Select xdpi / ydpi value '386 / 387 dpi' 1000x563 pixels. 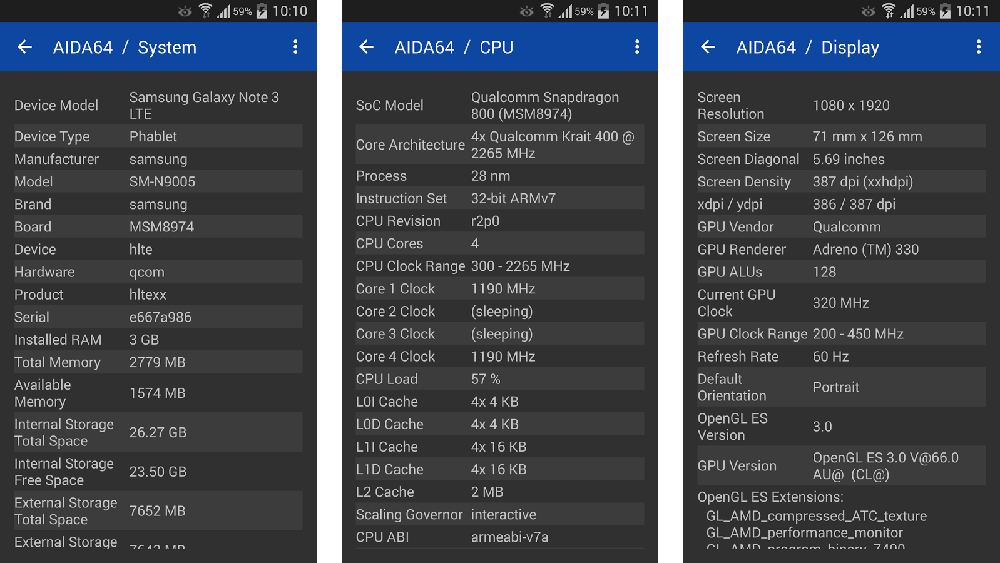[x=854, y=205]
